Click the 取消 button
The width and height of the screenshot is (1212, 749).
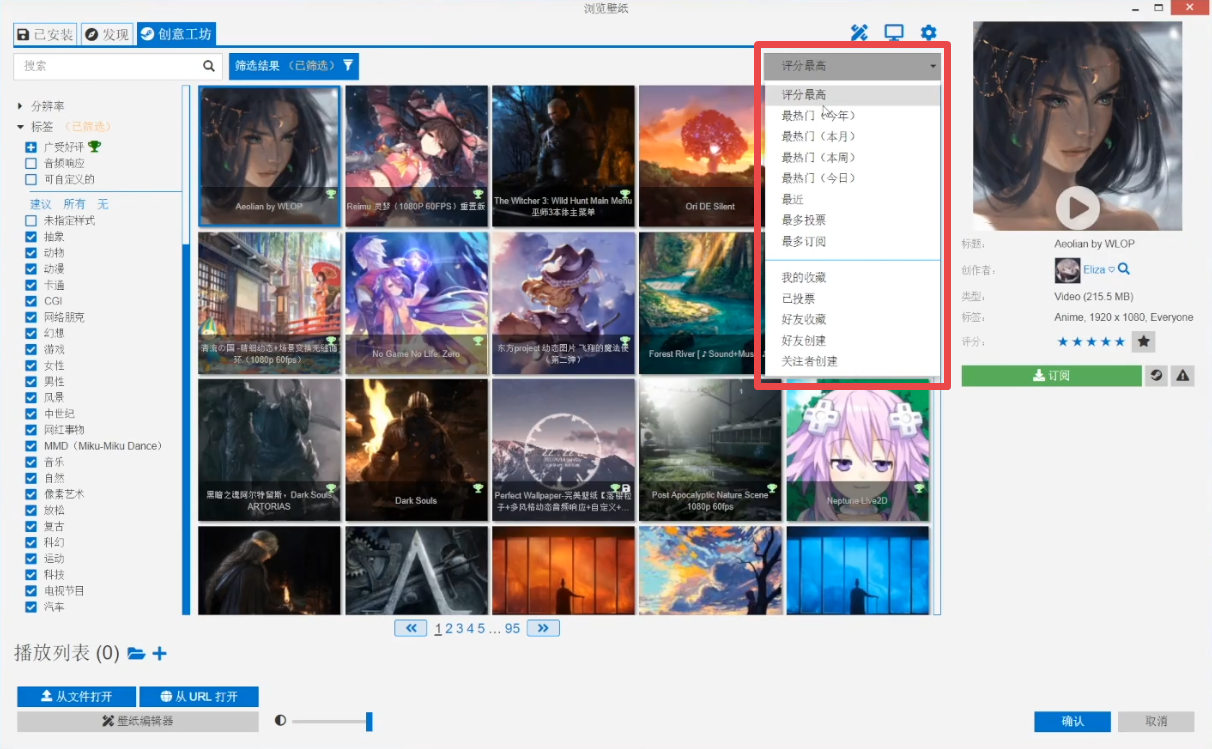tap(1156, 721)
